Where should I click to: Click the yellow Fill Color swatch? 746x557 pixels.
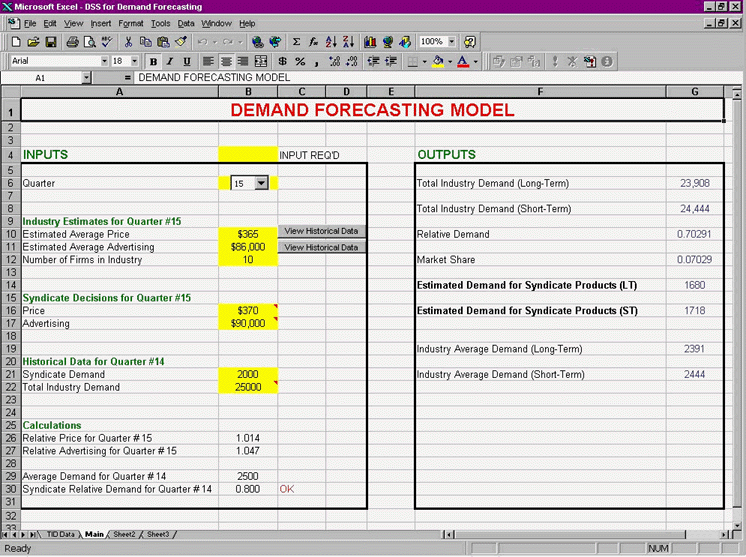tap(438, 61)
